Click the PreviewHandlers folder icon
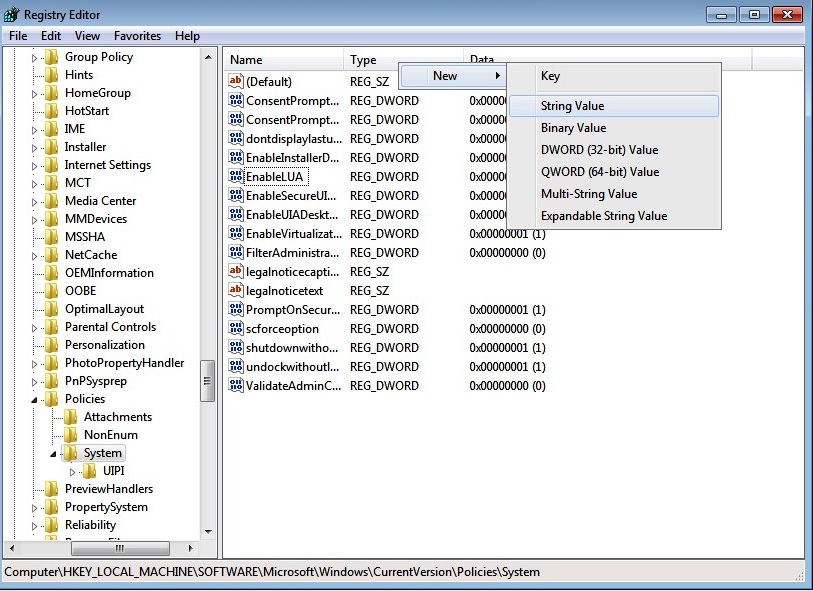Image resolution: width=813 pixels, height=591 pixels. click(51, 489)
